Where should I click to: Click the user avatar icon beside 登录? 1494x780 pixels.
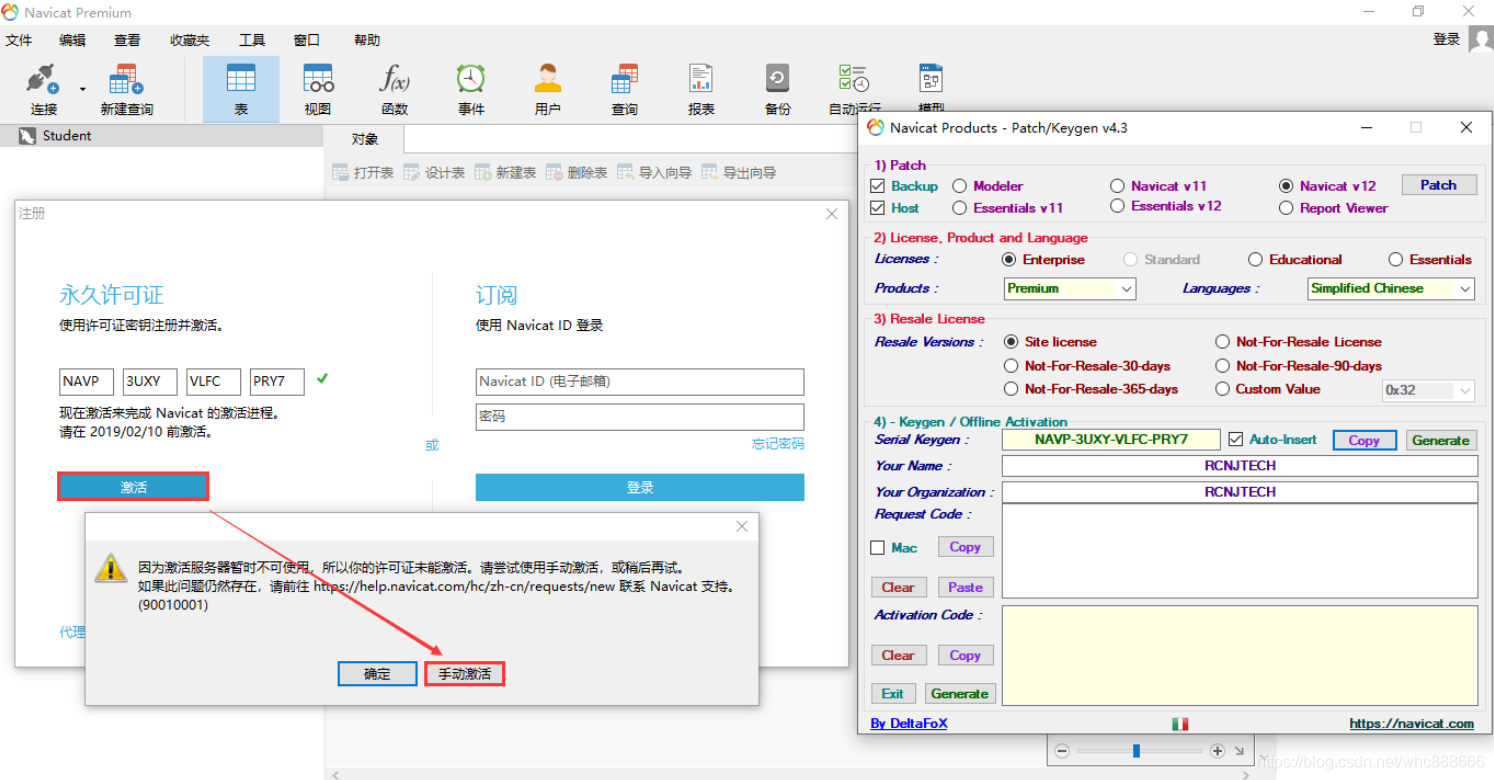tap(1481, 39)
